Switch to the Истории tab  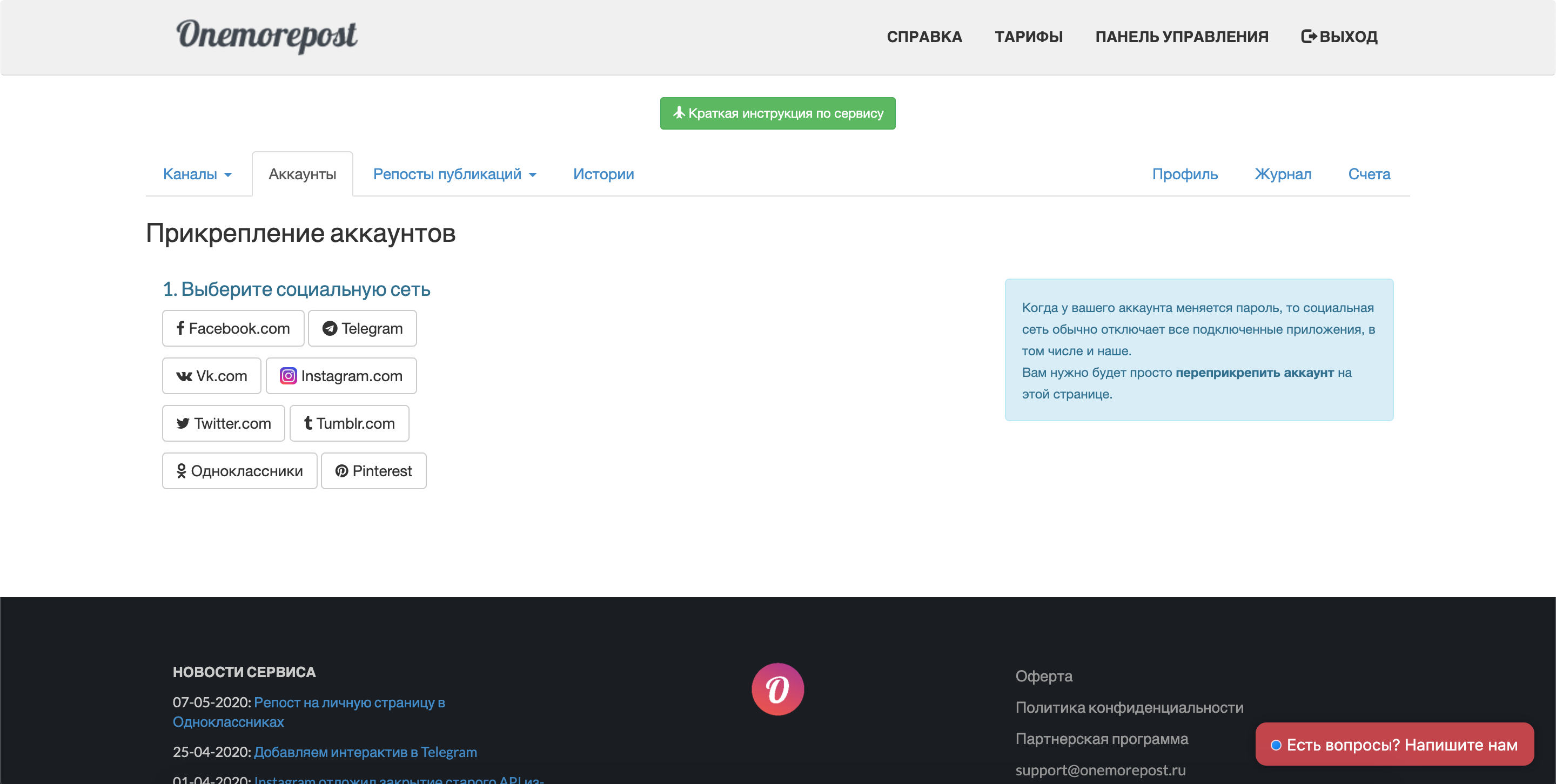tap(603, 174)
